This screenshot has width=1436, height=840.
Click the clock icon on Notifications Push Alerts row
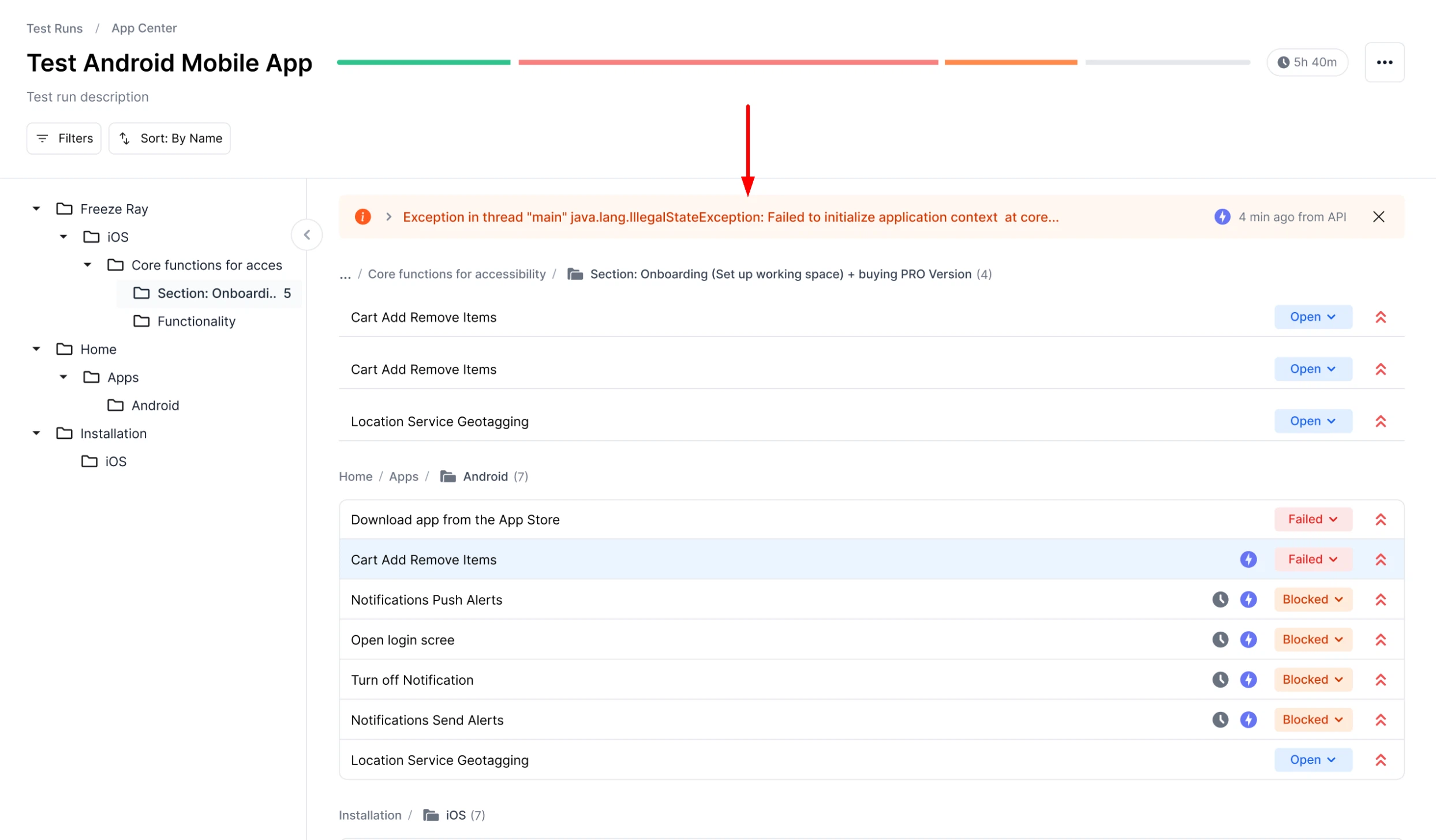[1220, 599]
